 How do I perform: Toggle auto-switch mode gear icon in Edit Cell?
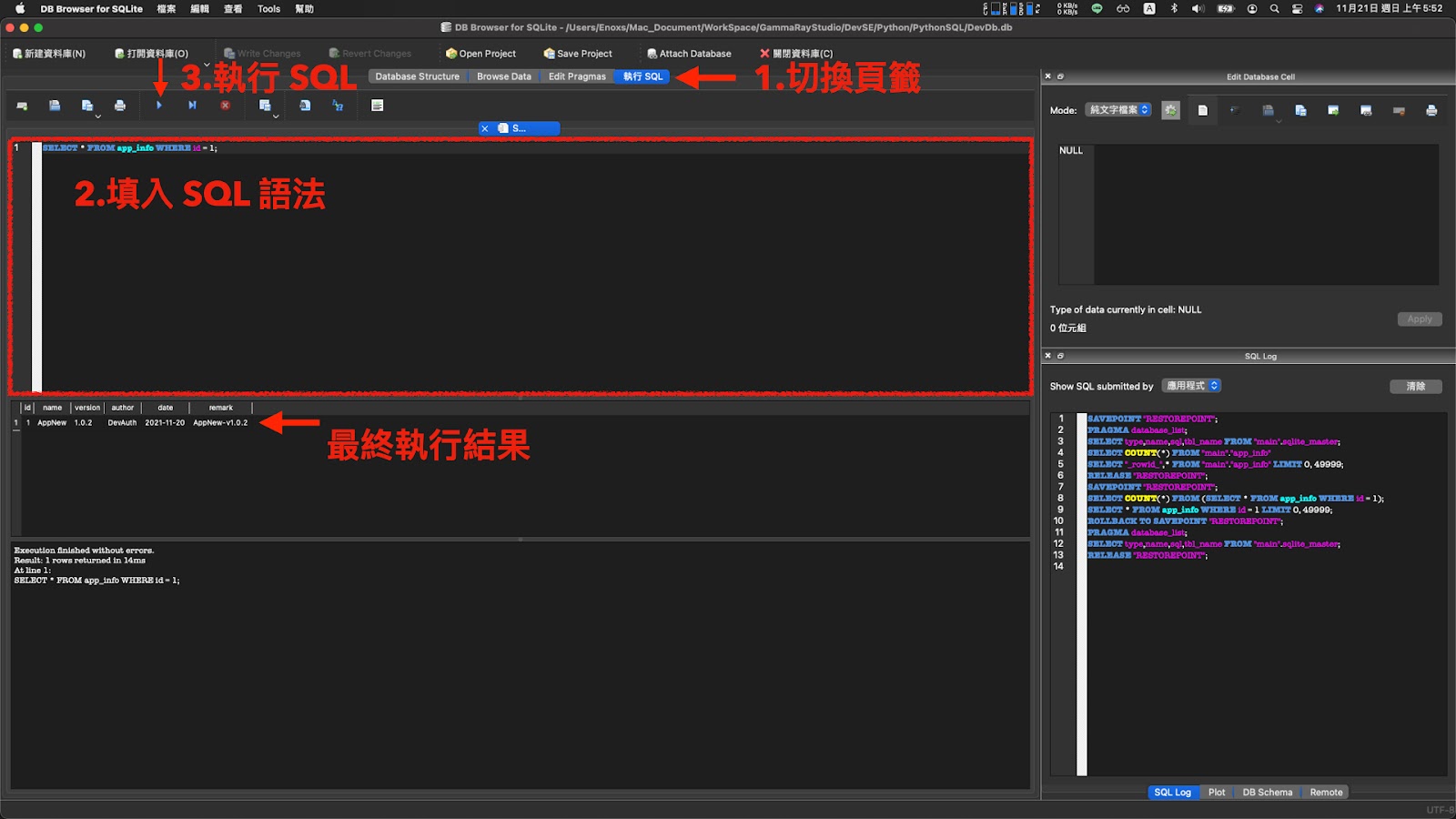1171,110
